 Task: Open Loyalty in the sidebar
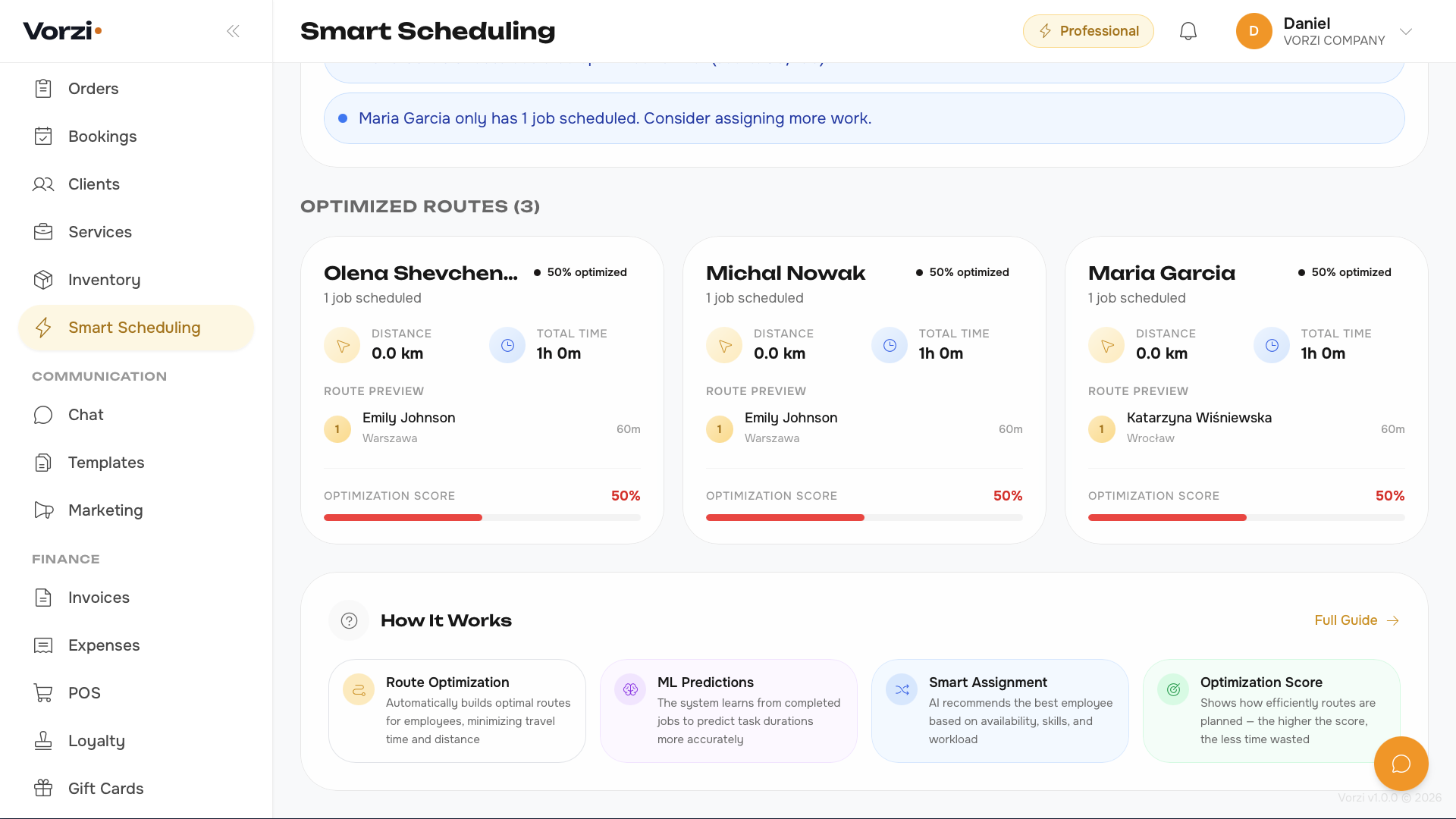pyautogui.click(x=136, y=741)
